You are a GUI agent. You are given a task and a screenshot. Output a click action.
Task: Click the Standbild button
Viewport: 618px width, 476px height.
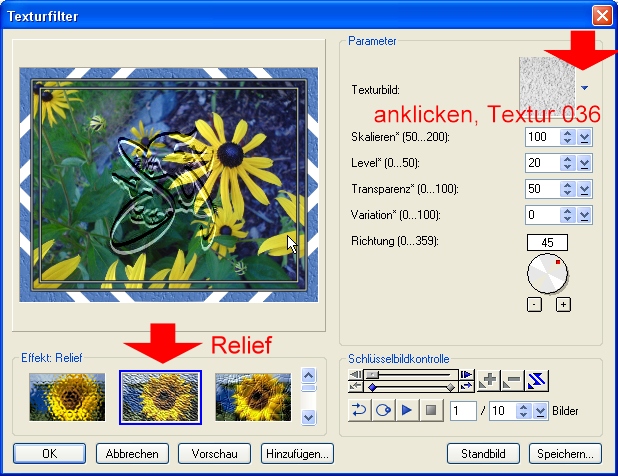pyautogui.click(x=483, y=454)
